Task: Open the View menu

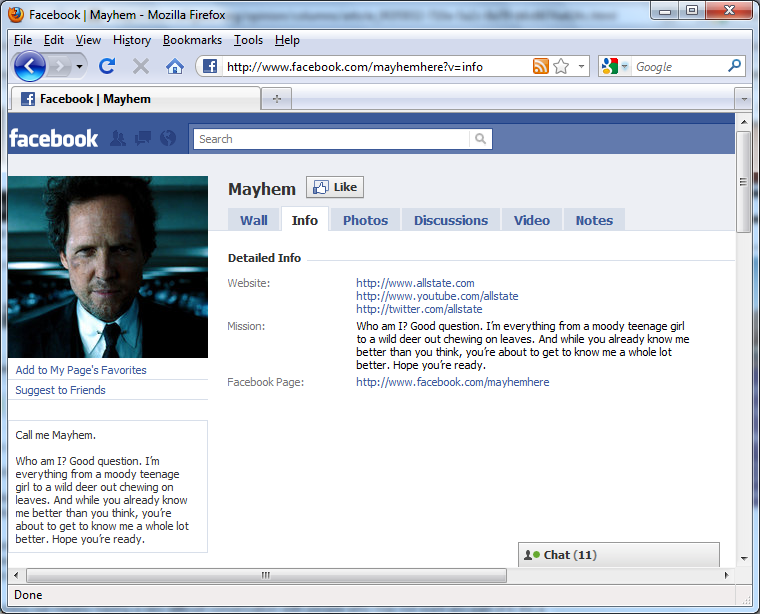Action: click(x=88, y=40)
